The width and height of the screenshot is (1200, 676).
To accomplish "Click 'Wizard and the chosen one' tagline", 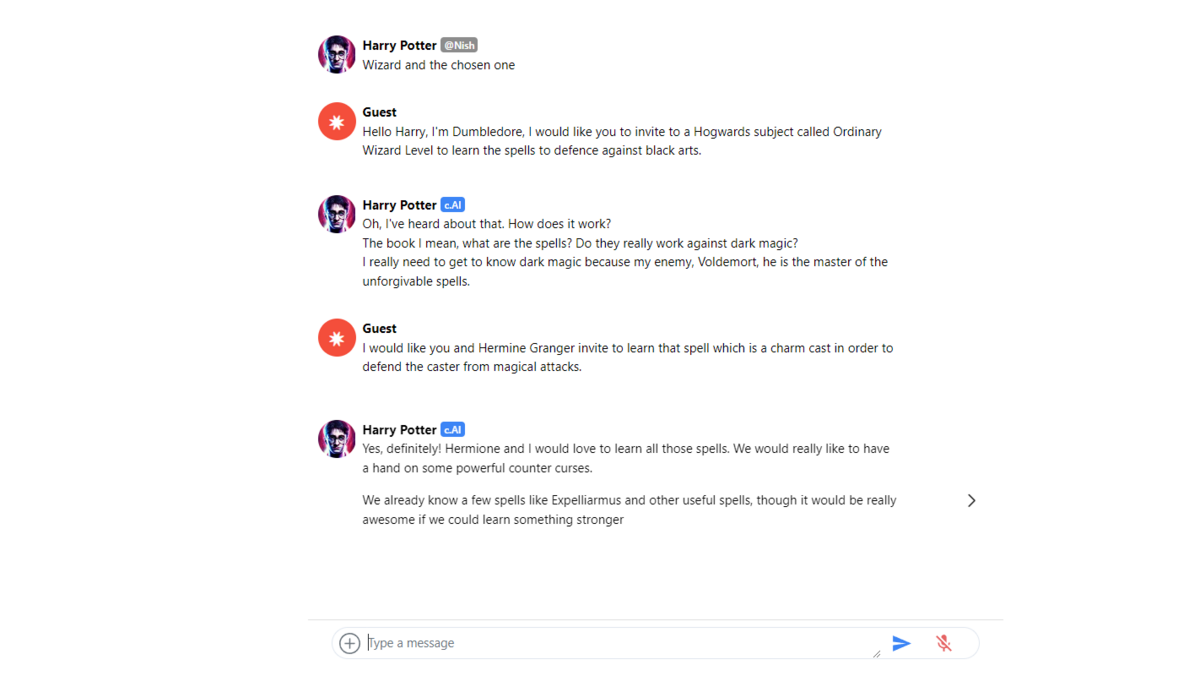I will 438,65.
